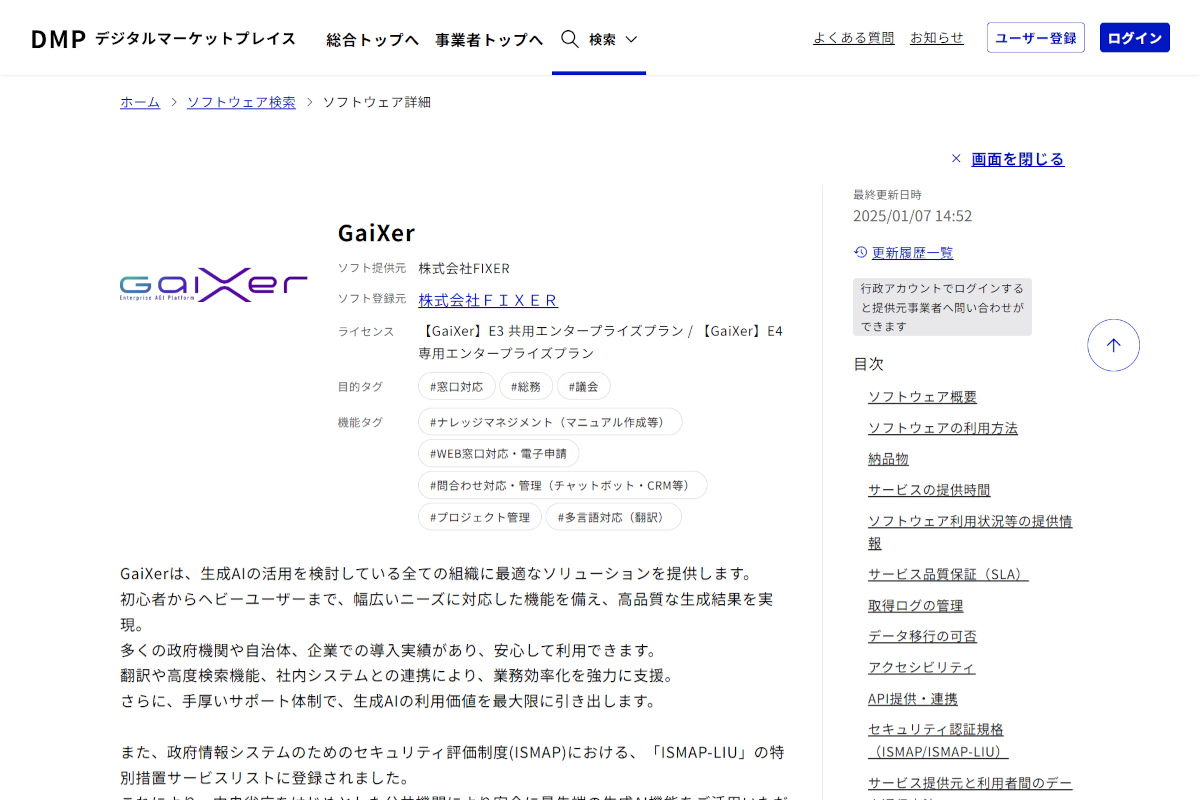
Task: Select #ナレッジマネジメント（マニュアル作成等） tag
Action: pyautogui.click(x=550, y=422)
